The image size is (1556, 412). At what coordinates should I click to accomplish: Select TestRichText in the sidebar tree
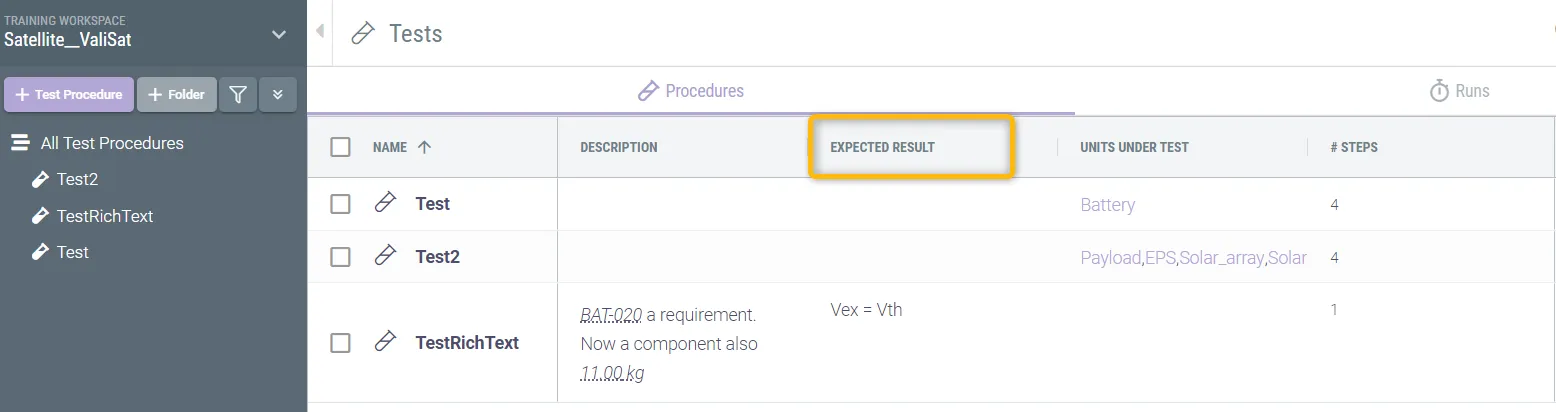click(104, 216)
